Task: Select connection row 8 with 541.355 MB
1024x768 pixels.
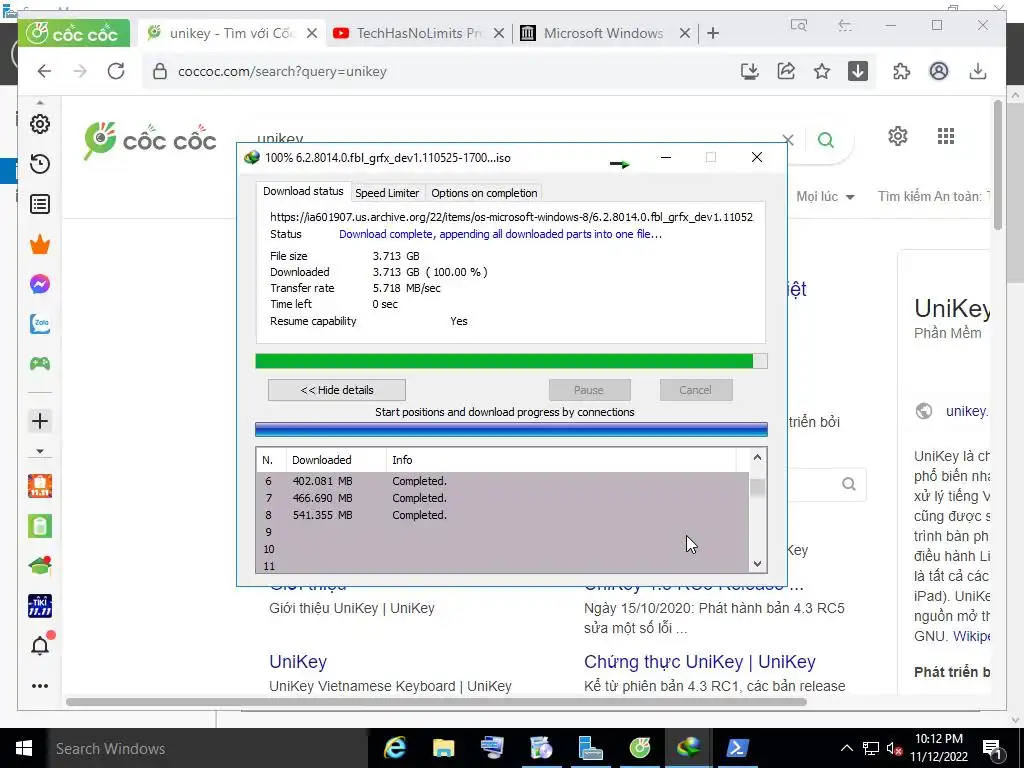Action: coord(503,515)
